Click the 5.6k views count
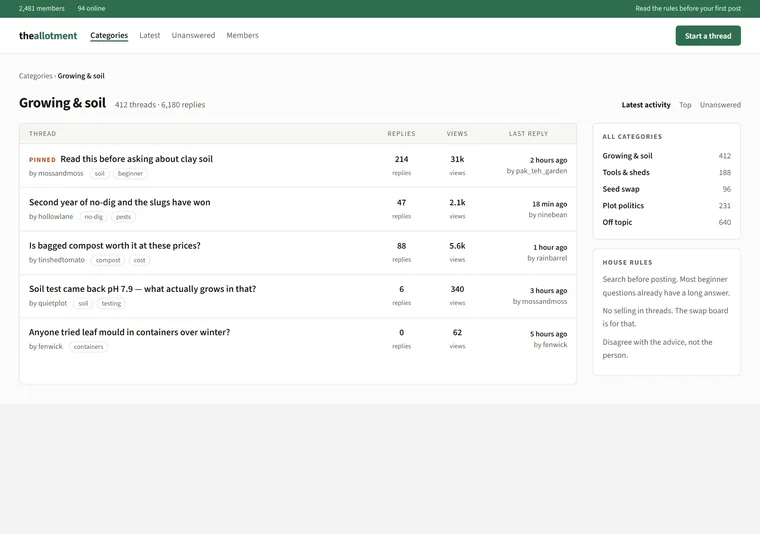The width and height of the screenshot is (760, 534). [x=457, y=246]
